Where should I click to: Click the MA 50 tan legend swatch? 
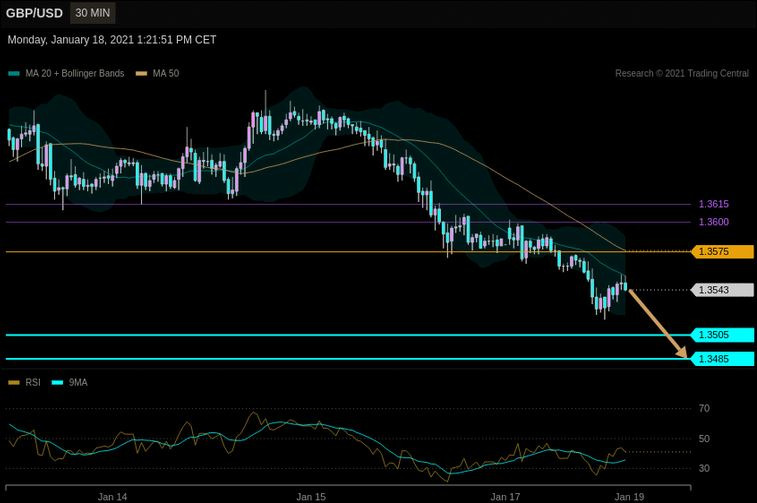pyautogui.click(x=141, y=74)
